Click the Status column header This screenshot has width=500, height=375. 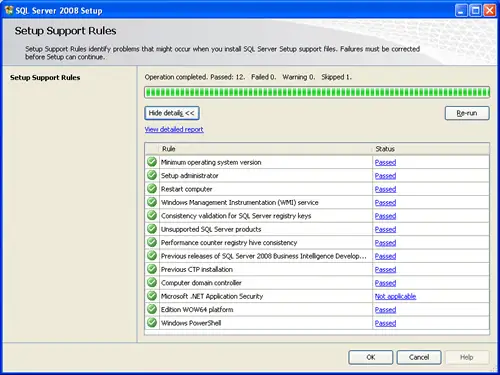point(431,149)
